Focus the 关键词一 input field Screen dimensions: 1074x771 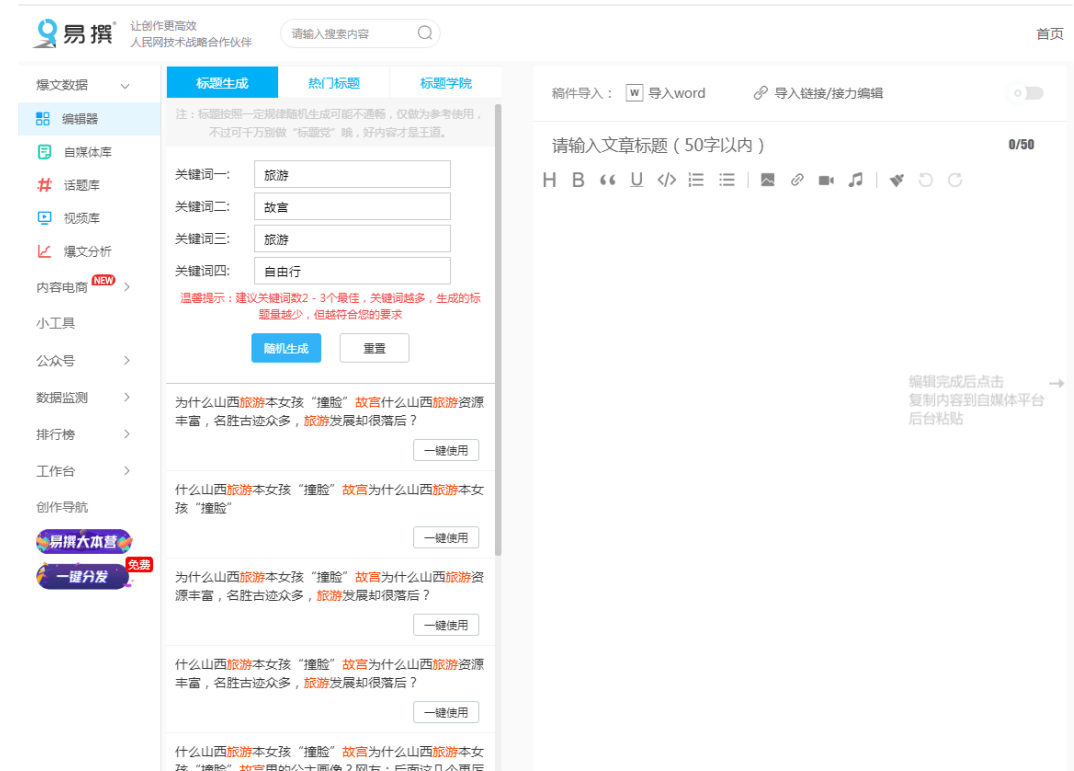pyautogui.click(x=352, y=175)
